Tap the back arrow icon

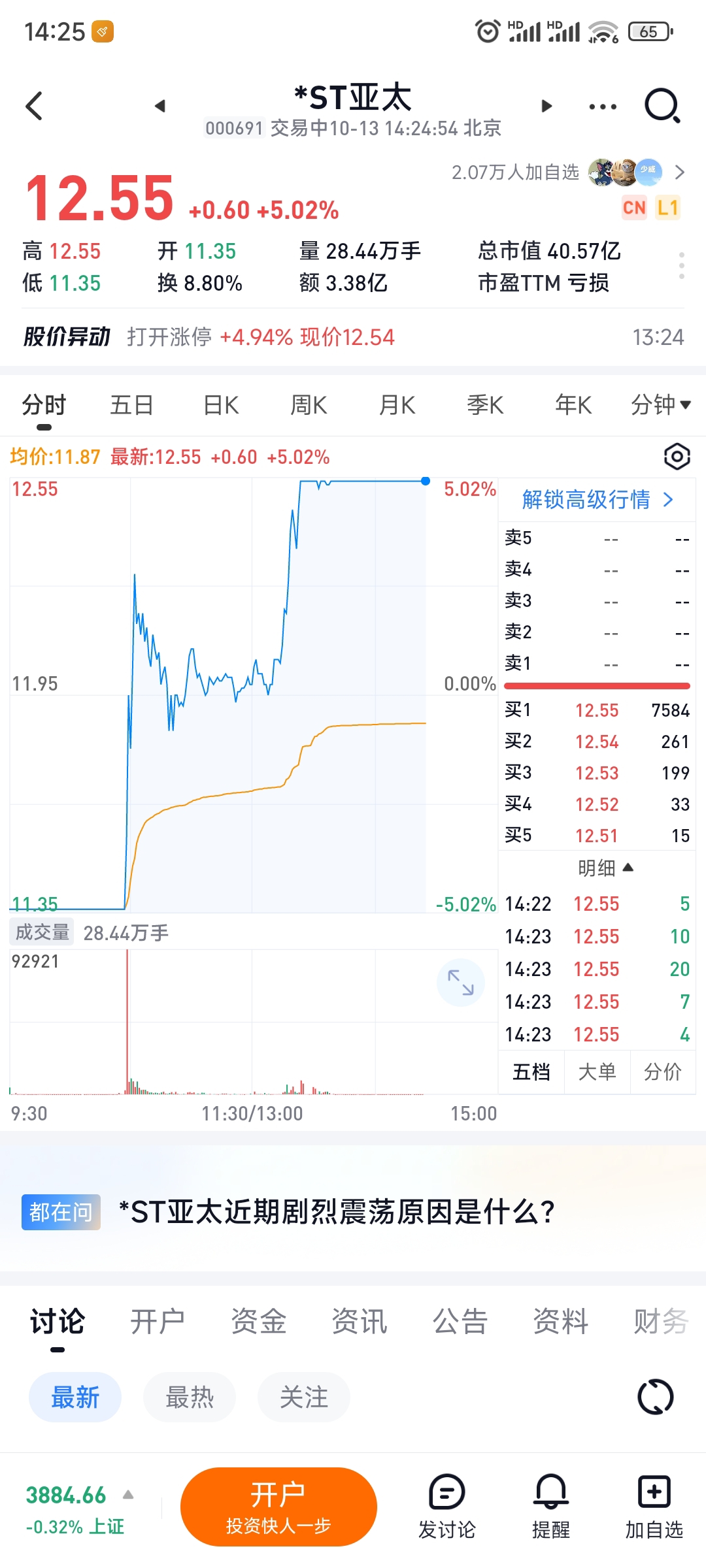tap(34, 106)
